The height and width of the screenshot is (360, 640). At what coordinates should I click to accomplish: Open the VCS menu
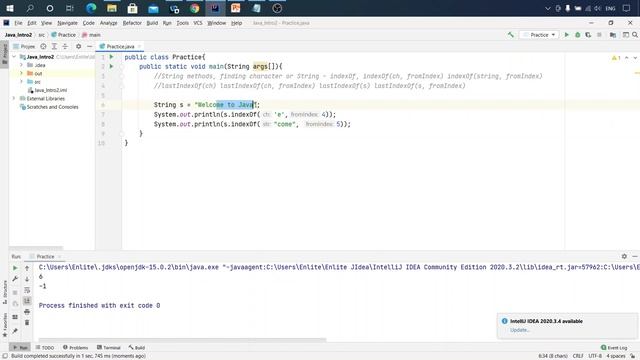198,23
